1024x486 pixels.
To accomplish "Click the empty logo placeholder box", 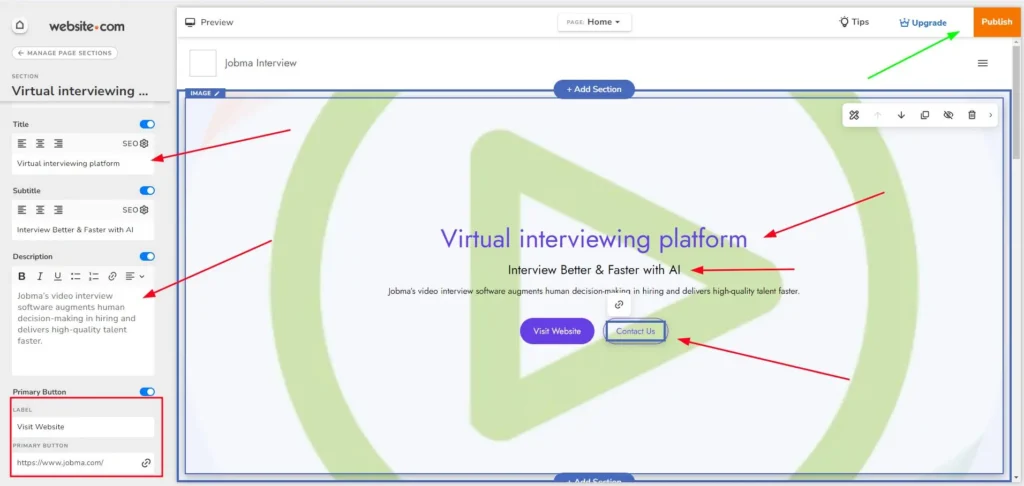I will point(203,63).
